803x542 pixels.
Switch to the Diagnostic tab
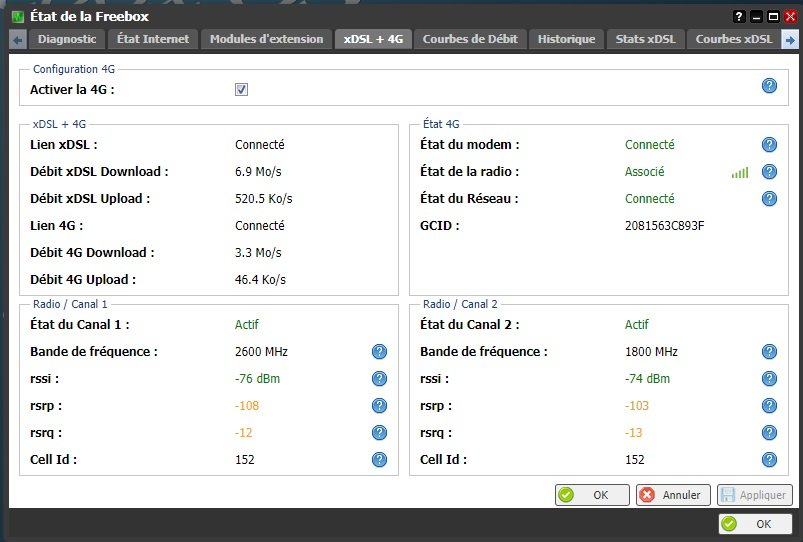tap(67, 39)
